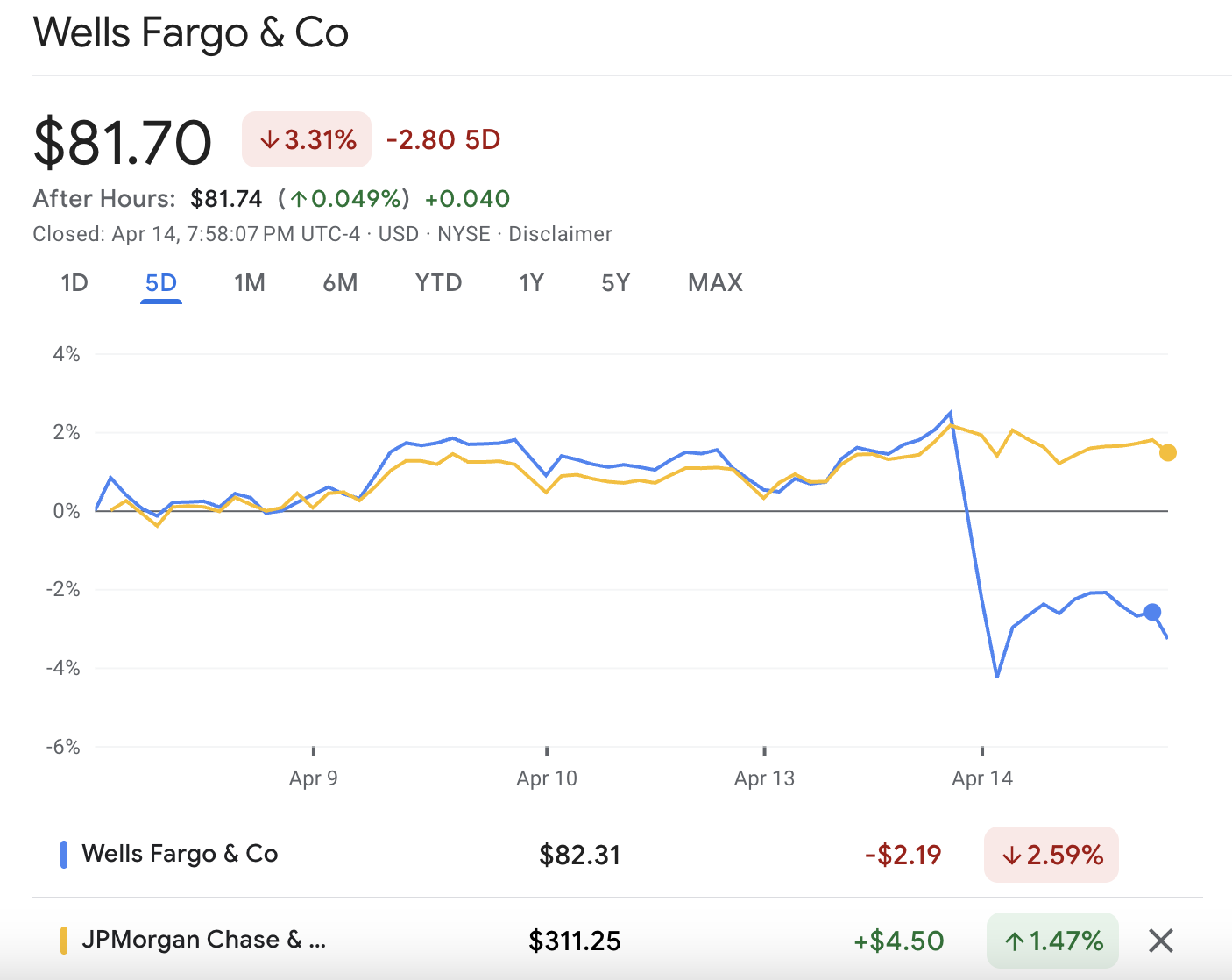Click the green up arrow next to After Hours
This screenshot has width=1232, height=980.
pyautogui.click(x=298, y=198)
